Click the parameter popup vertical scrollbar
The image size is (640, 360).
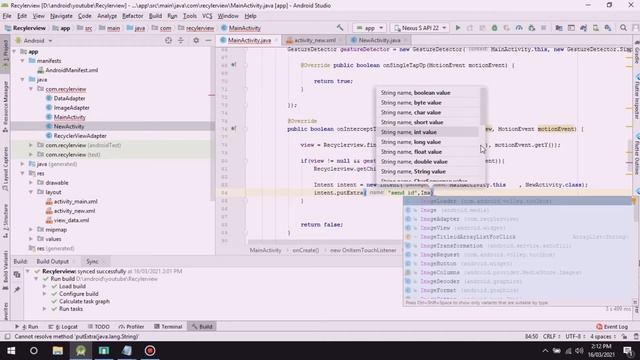[483, 107]
